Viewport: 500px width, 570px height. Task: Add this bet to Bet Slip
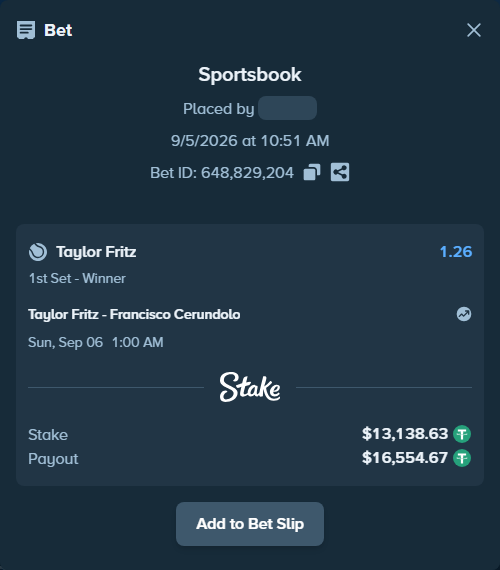250,524
